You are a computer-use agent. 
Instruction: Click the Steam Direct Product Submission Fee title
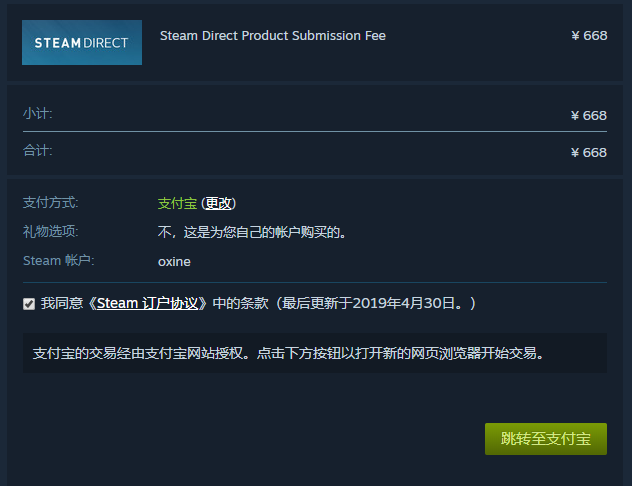[272, 36]
